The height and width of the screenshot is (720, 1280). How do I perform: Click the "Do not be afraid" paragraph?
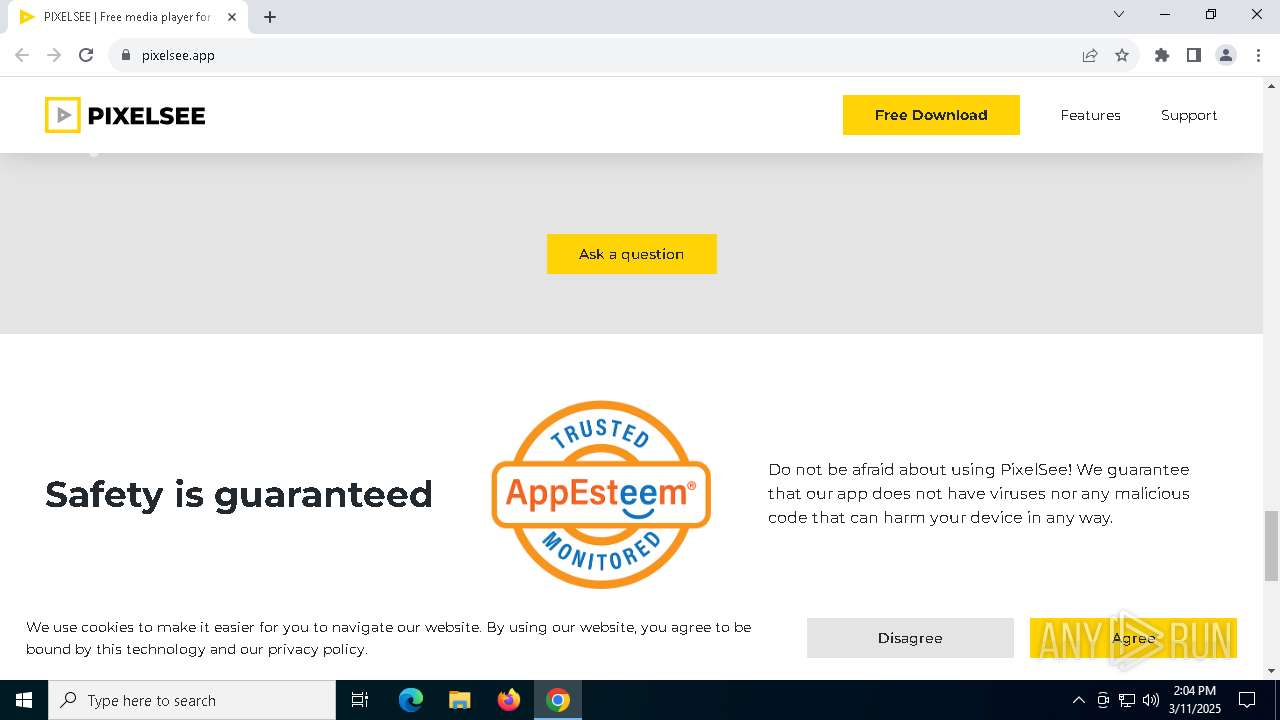tap(979, 493)
